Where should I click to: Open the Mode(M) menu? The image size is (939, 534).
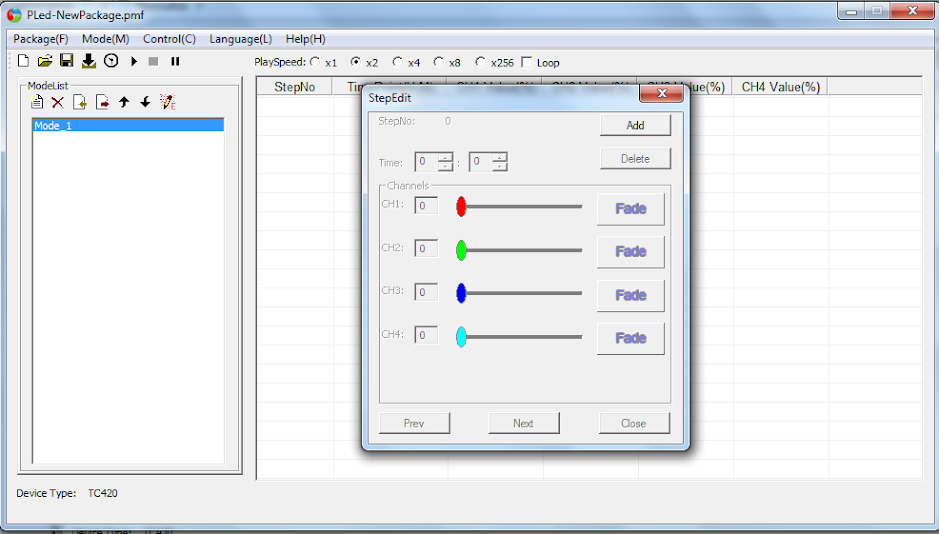point(105,39)
